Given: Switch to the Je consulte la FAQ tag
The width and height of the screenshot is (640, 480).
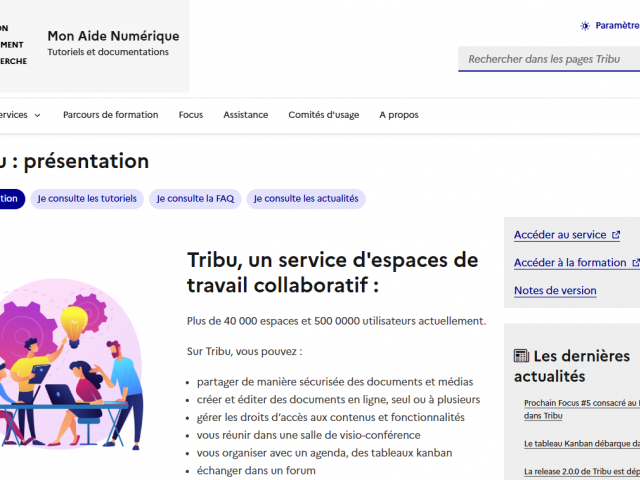Looking at the screenshot, I should (195, 199).
